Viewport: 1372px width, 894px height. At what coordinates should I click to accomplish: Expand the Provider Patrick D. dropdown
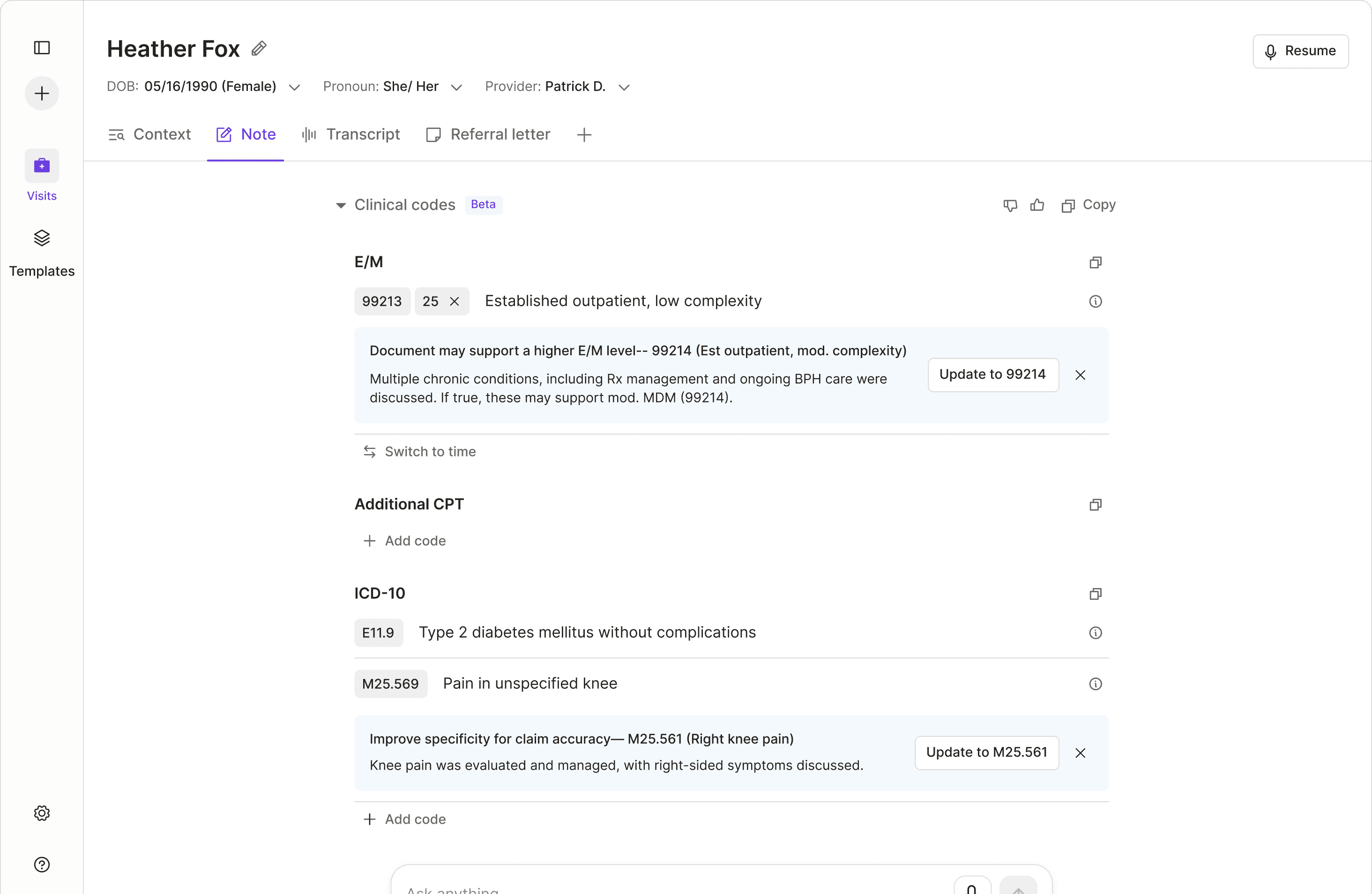(624, 87)
